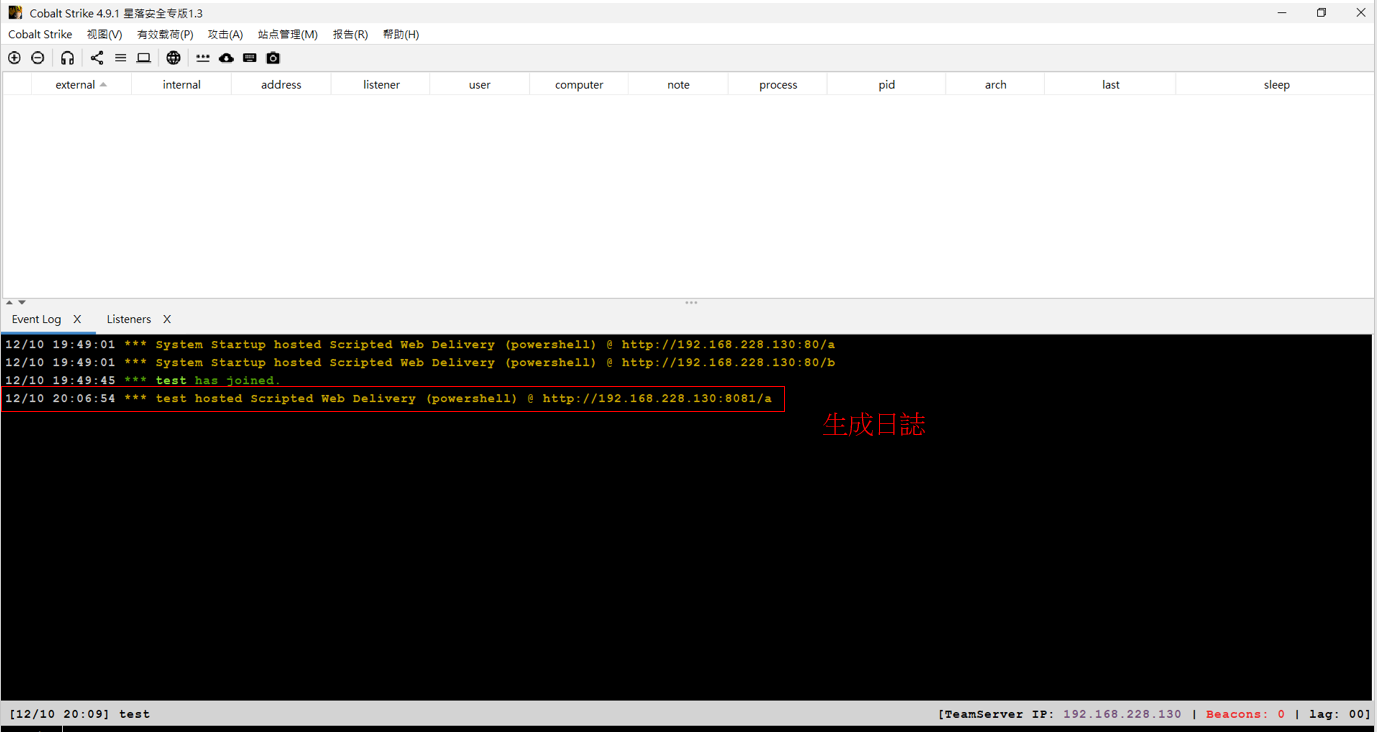
Task: Open the 站点管理(M) menu
Action: 287,34
